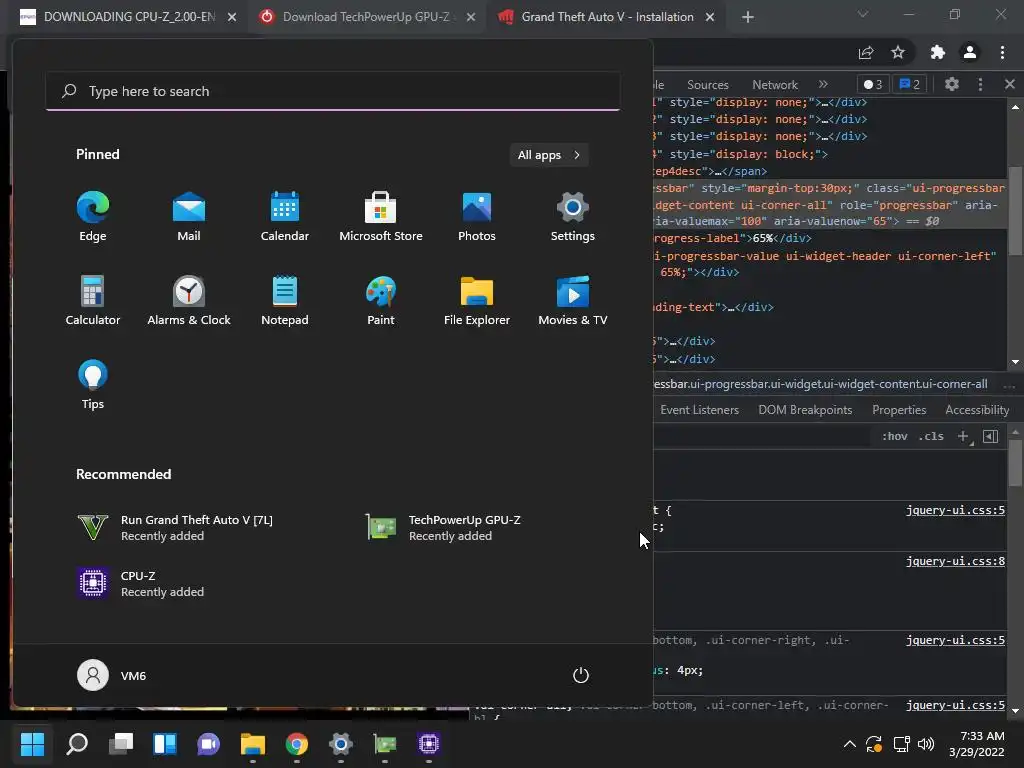This screenshot has height=768, width=1024.
Task: Open Settings from the taskbar
Action: 340,744
